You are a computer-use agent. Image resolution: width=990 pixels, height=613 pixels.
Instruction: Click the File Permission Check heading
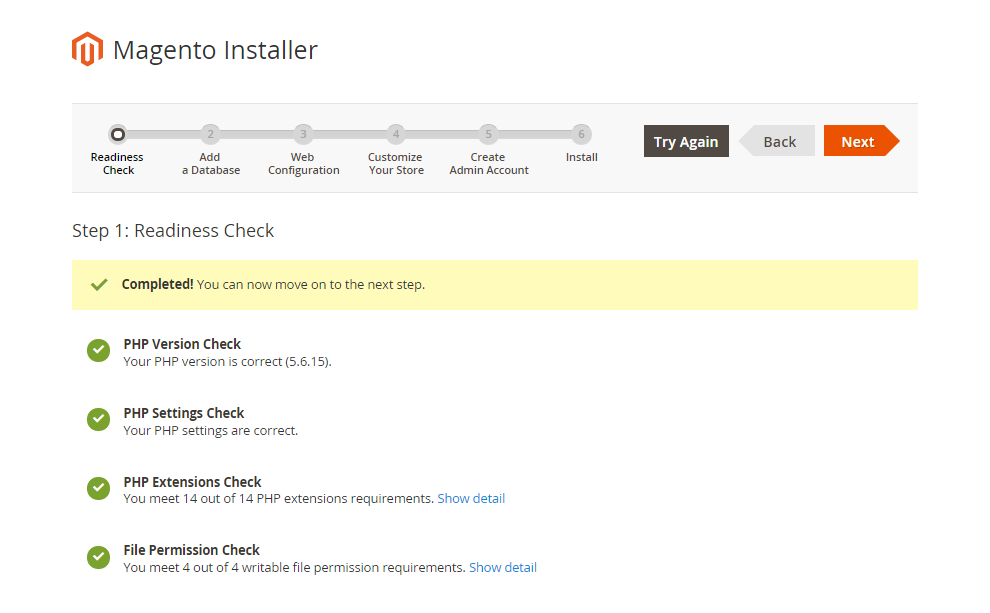pos(191,551)
